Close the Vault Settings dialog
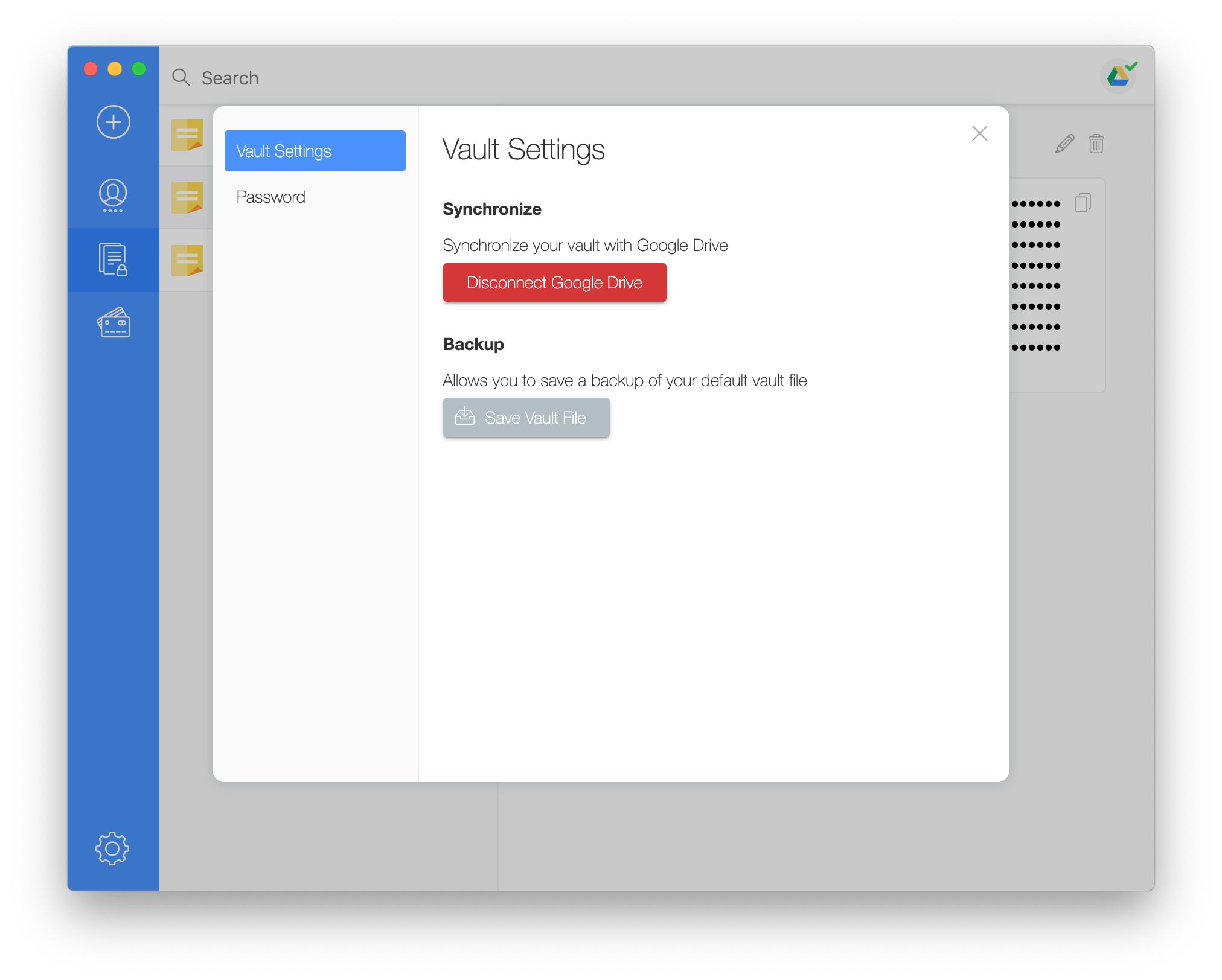The image size is (1222, 980). 979,133
